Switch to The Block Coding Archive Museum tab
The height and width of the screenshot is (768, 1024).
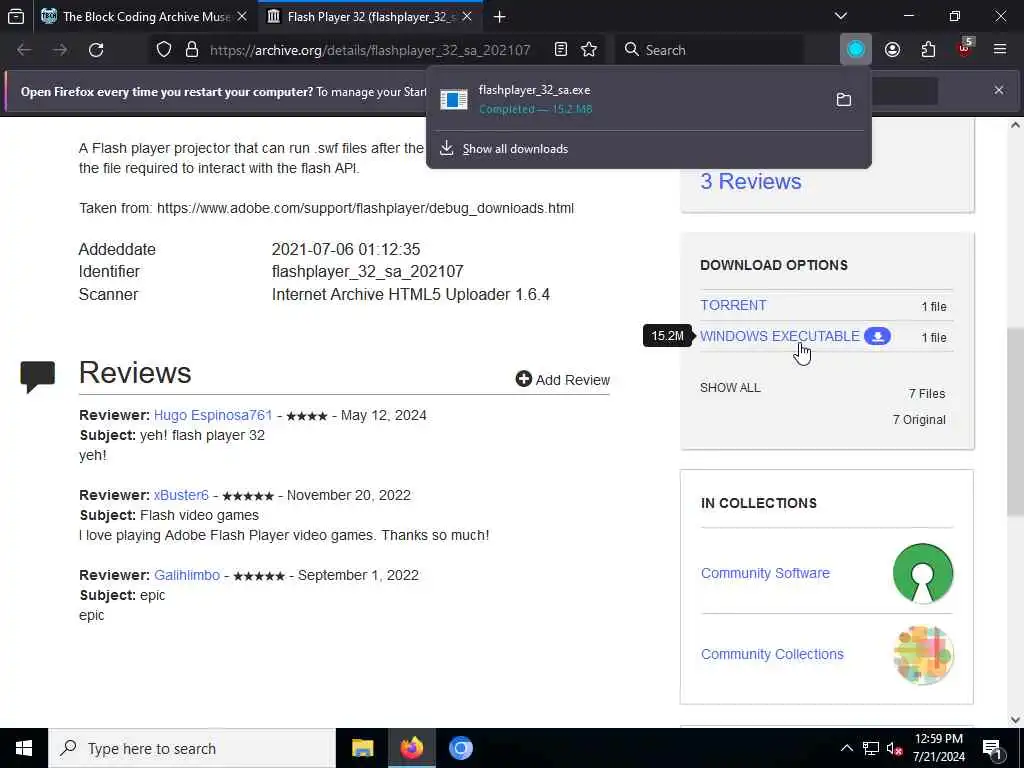point(145,16)
